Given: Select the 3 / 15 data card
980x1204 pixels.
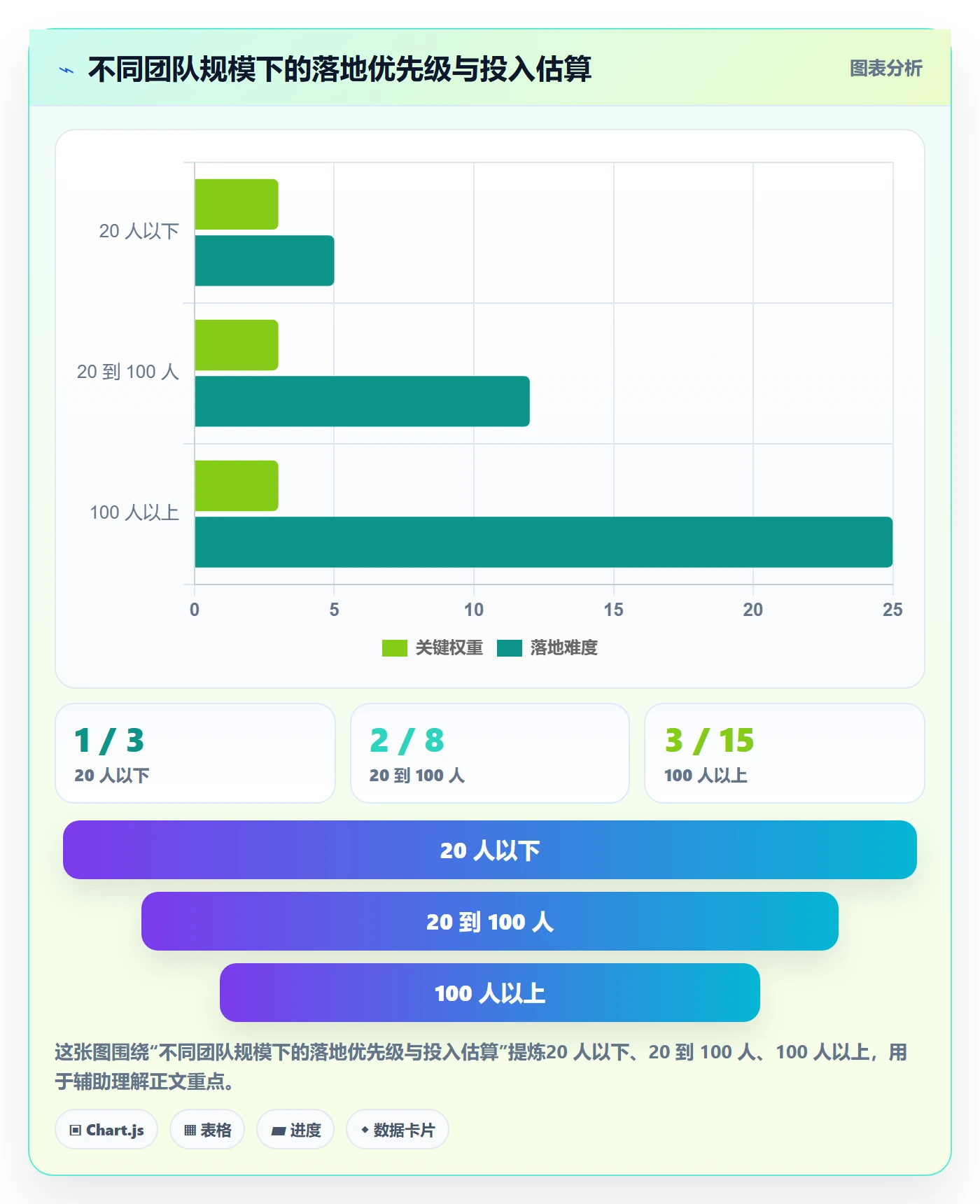Looking at the screenshot, I should (785, 753).
